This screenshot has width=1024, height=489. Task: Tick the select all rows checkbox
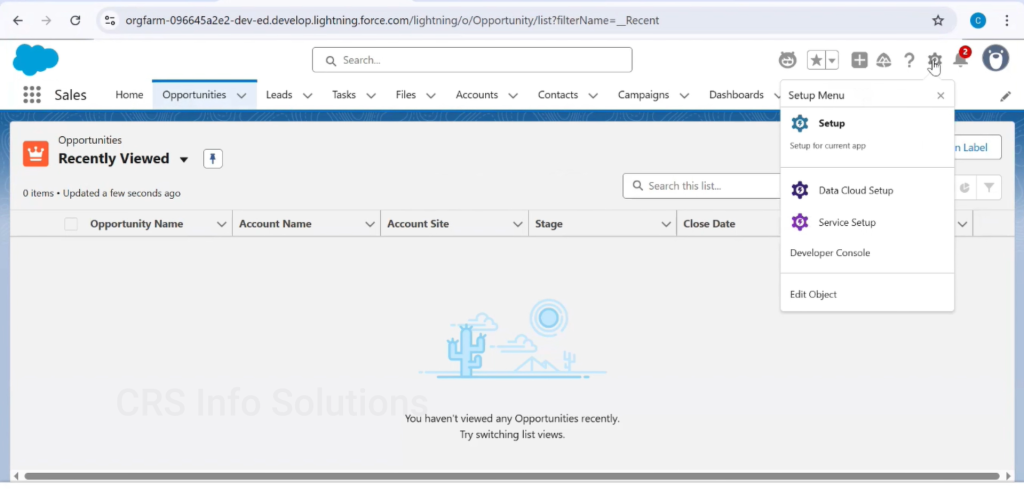tap(71, 224)
